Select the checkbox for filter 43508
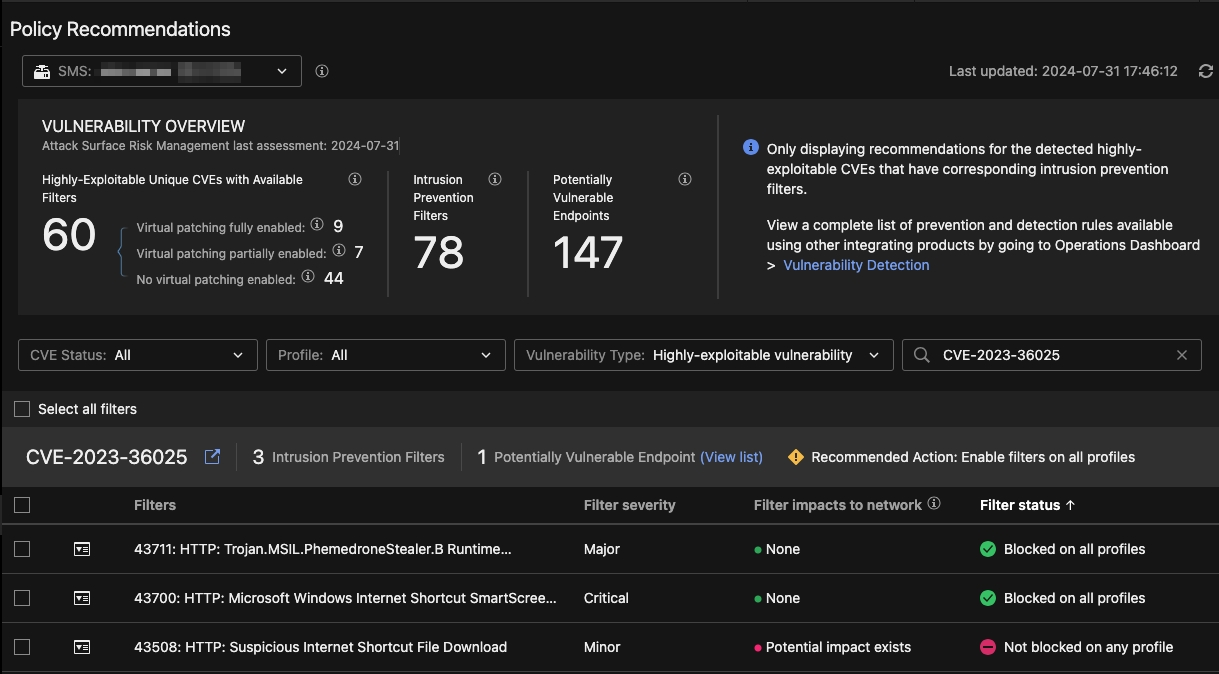 pyautogui.click(x=22, y=647)
